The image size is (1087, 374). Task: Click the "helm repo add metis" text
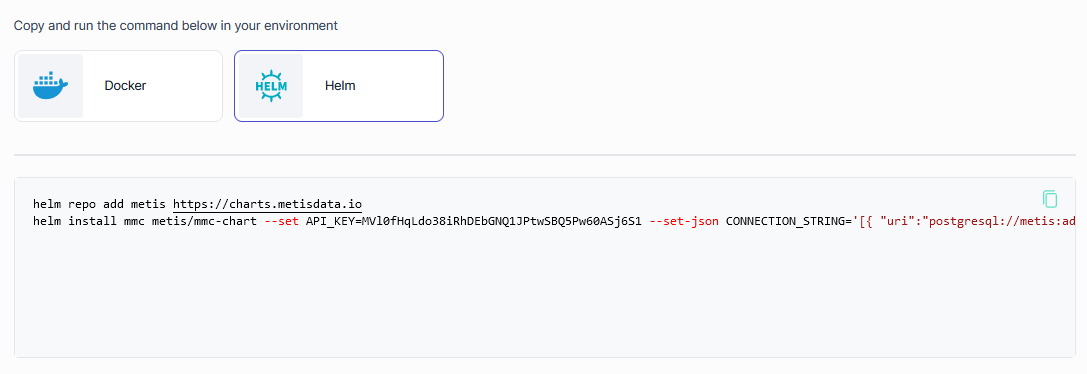[x=99, y=204]
